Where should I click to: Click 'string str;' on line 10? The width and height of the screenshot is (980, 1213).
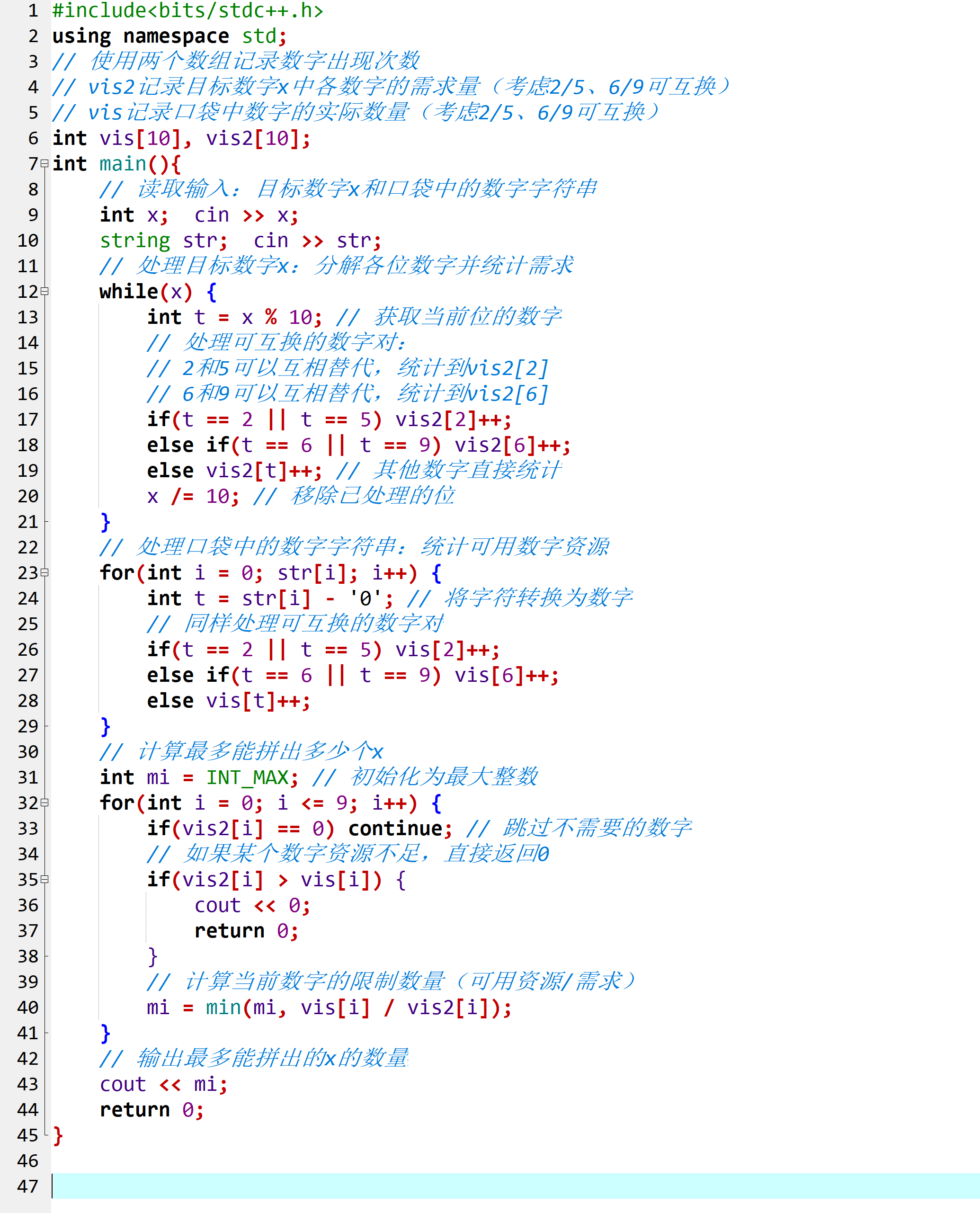(164, 241)
